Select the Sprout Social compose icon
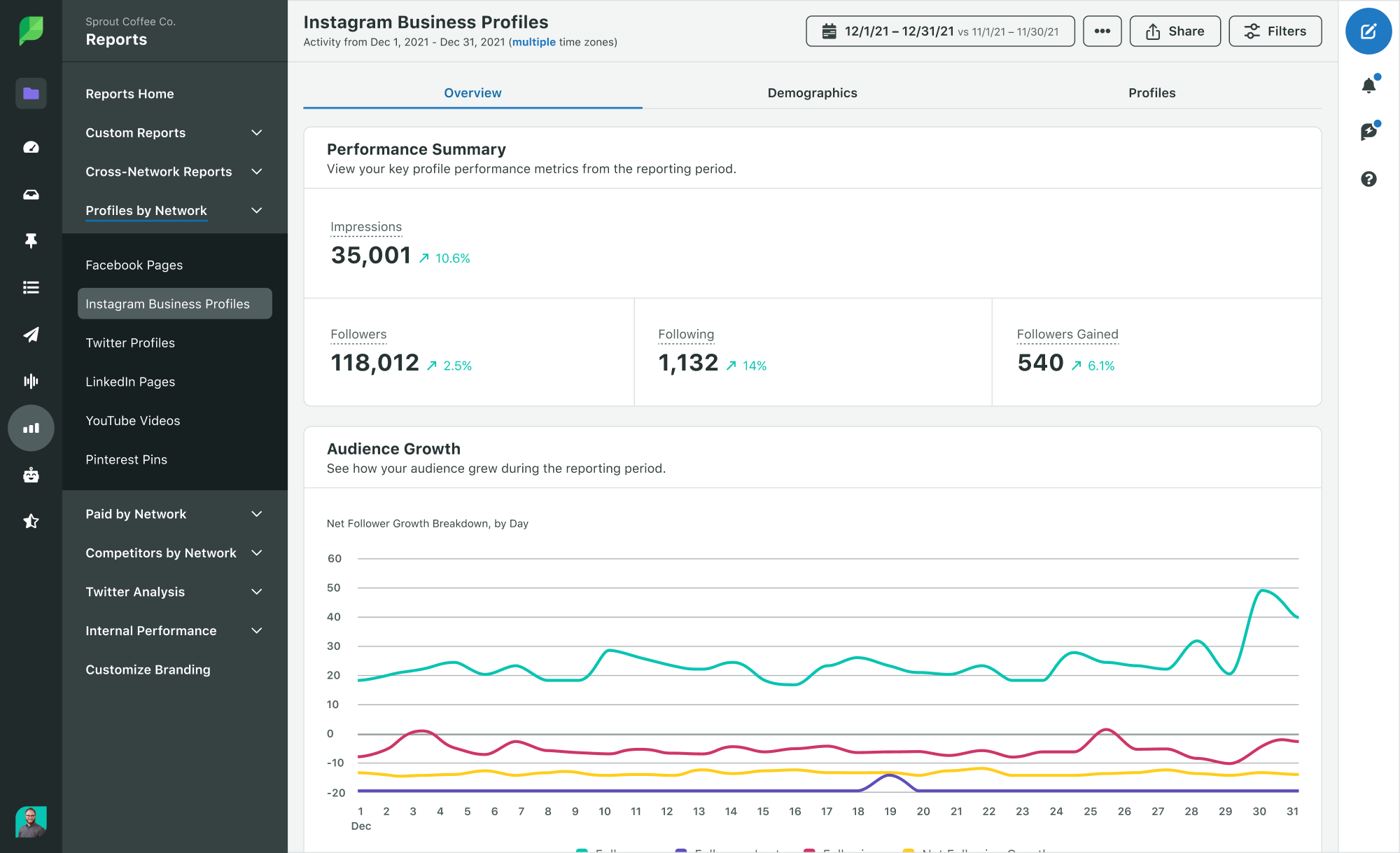The height and width of the screenshot is (853, 1400). pos(1369,32)
